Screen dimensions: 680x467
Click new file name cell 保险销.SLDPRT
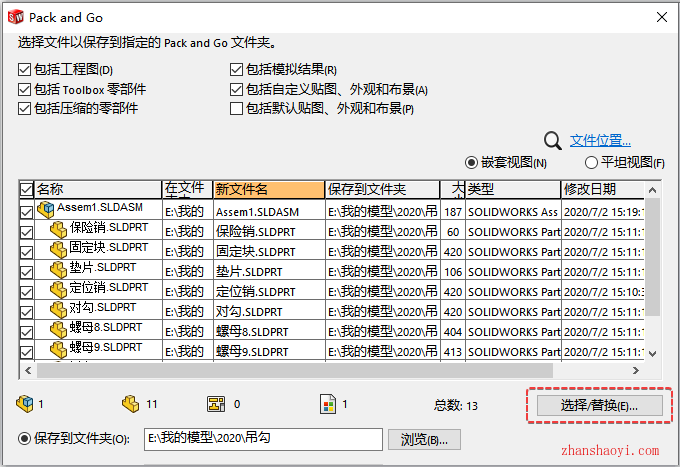[x=269, y=232]
